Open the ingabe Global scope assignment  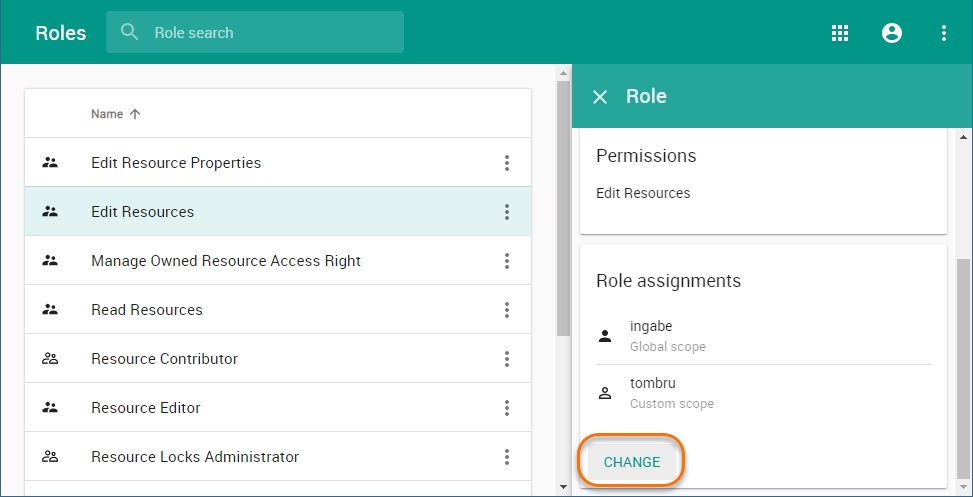pos(668,336)
